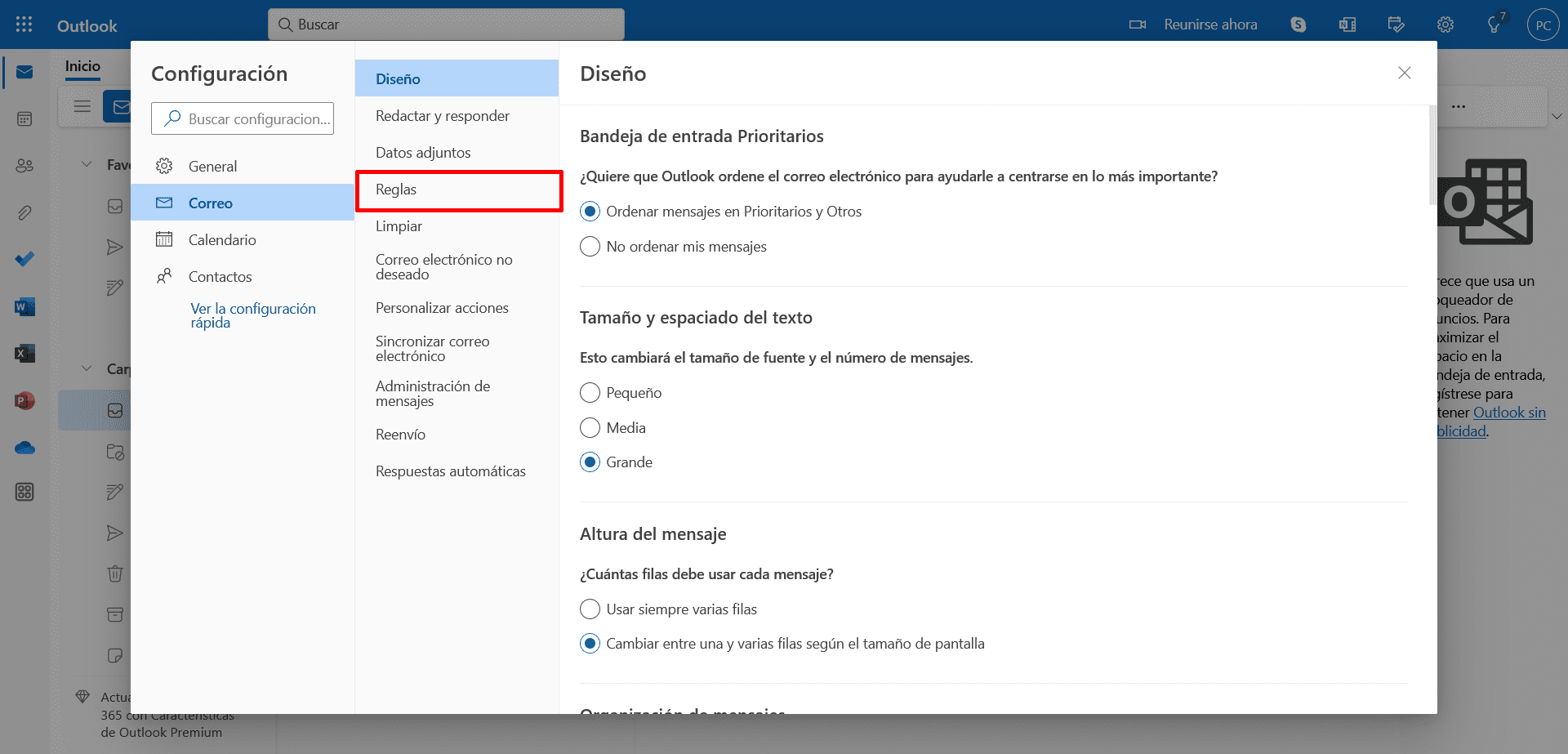Focus the top Buscar search box
Screen dimensions: 1568x754
coord(446,25)
